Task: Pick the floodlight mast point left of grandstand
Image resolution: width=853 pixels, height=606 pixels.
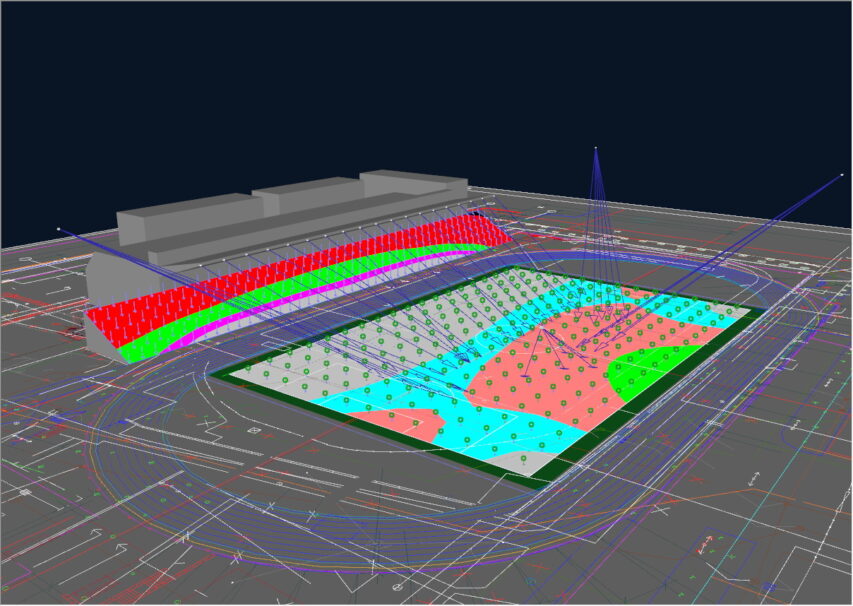Action: tap(58, 229)
